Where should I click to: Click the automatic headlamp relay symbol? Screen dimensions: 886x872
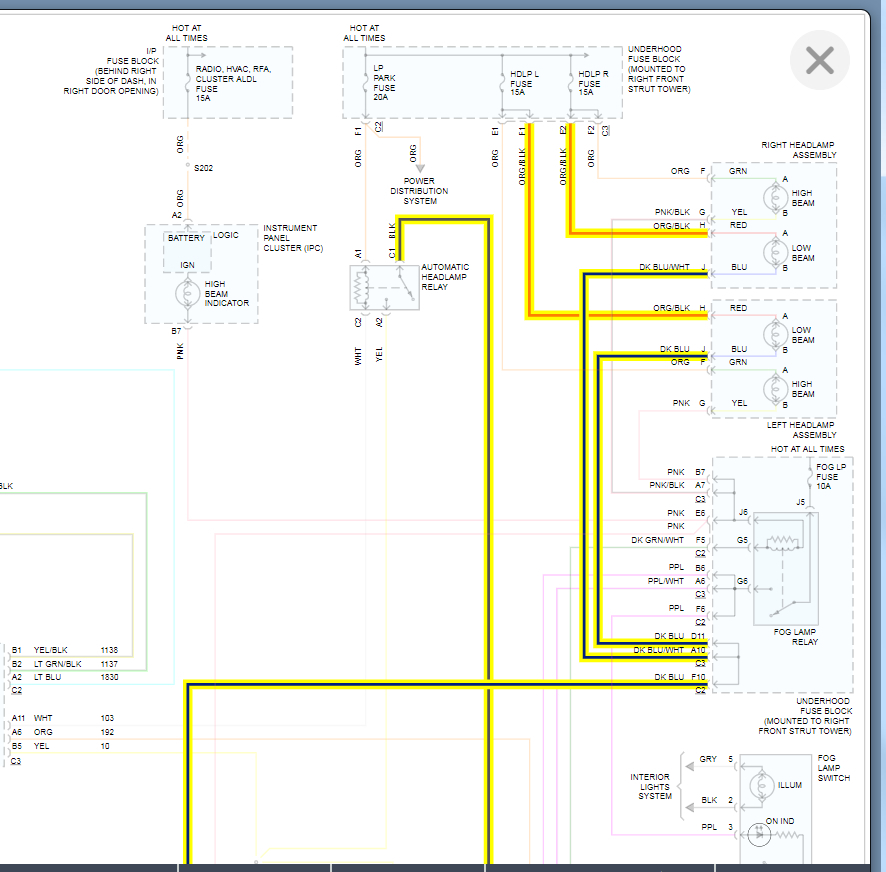(384, 288)
